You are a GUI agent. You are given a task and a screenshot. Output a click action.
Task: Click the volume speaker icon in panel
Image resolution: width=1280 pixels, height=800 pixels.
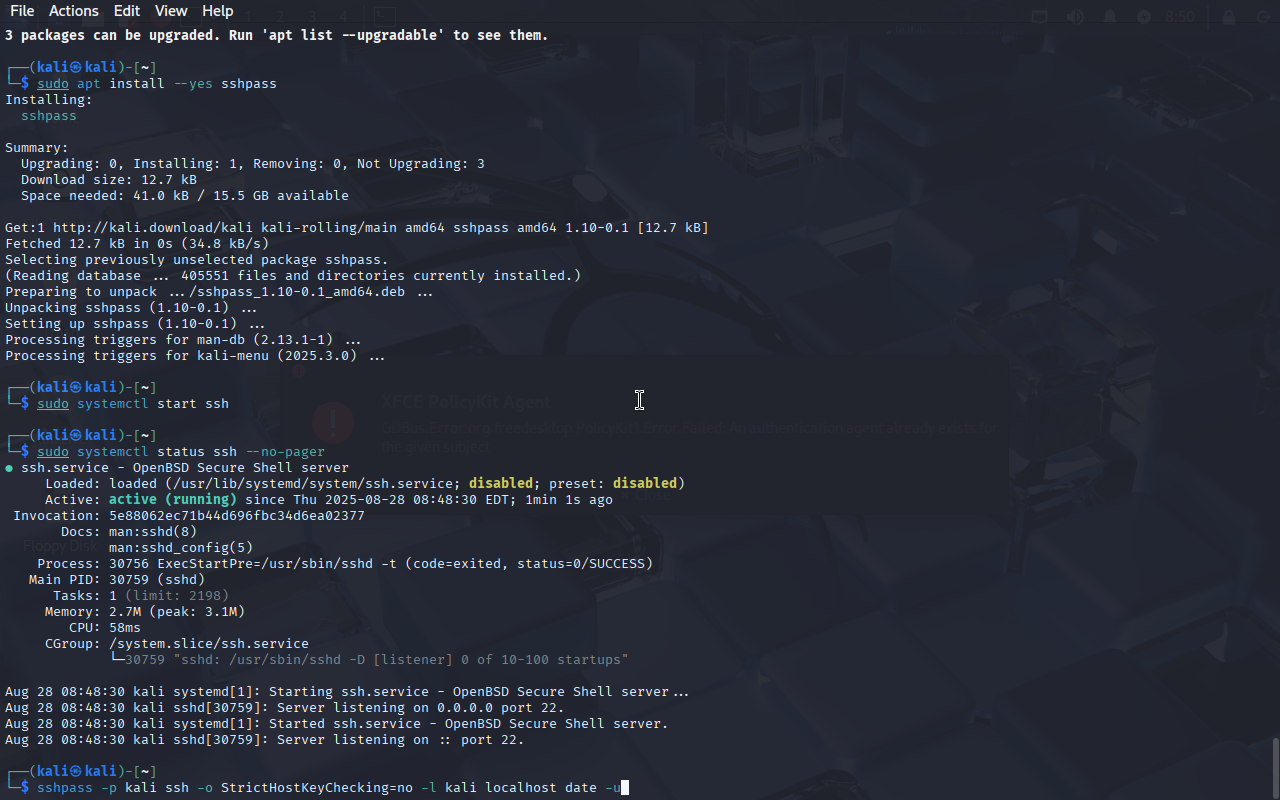(x=1075, y=17)
